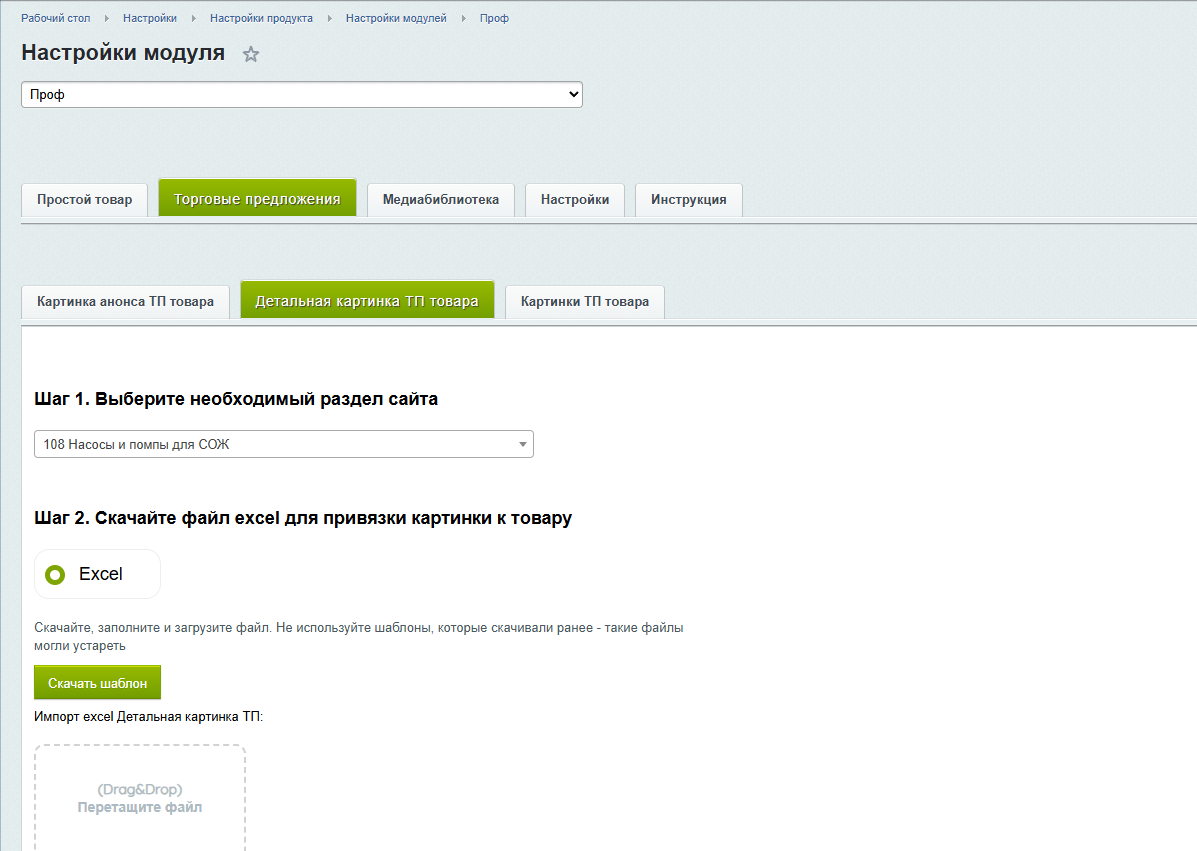The width and height of the screenshot is (1197, 851).
Task: Click the Скачать шаблон button
Action: tap(97, 683)
